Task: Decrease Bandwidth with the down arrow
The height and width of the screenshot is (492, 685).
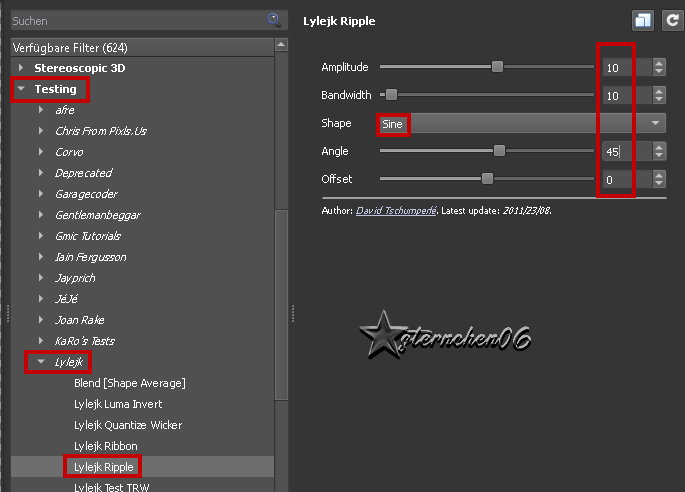Action: (659, 100)
